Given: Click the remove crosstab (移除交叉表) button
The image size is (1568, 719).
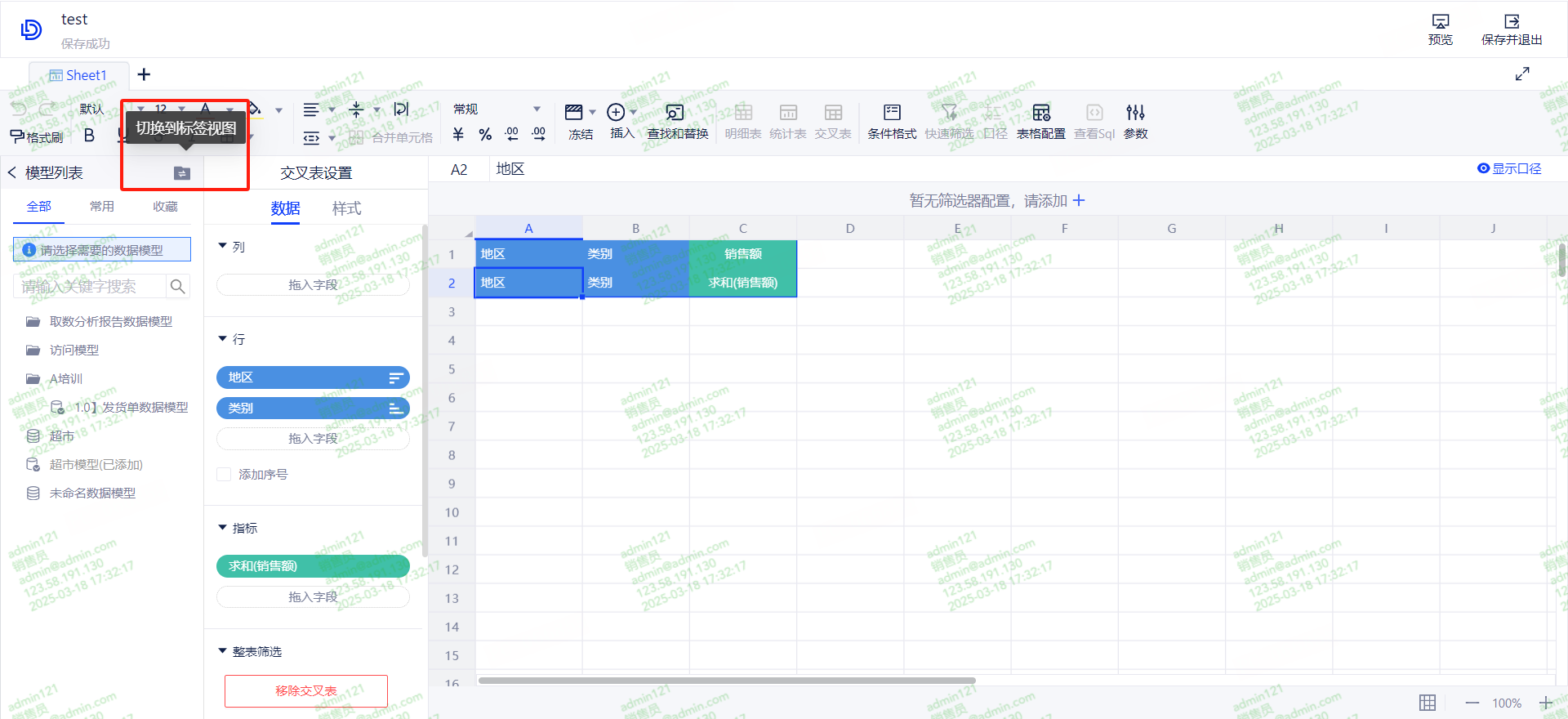Looking at the screenshot, I should (x=306, y=691).
